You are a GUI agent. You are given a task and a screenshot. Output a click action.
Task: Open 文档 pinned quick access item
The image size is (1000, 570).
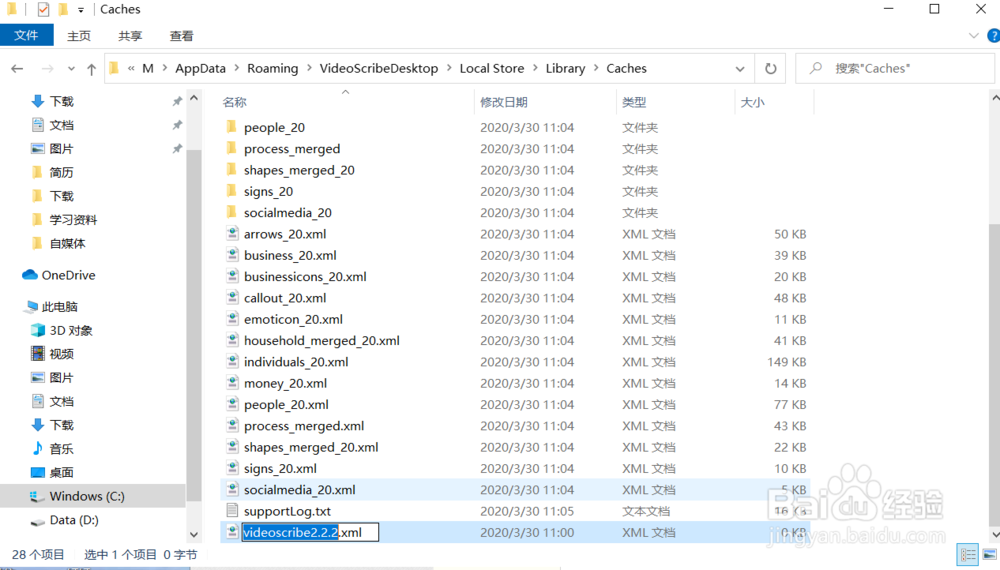pos(61,125)
